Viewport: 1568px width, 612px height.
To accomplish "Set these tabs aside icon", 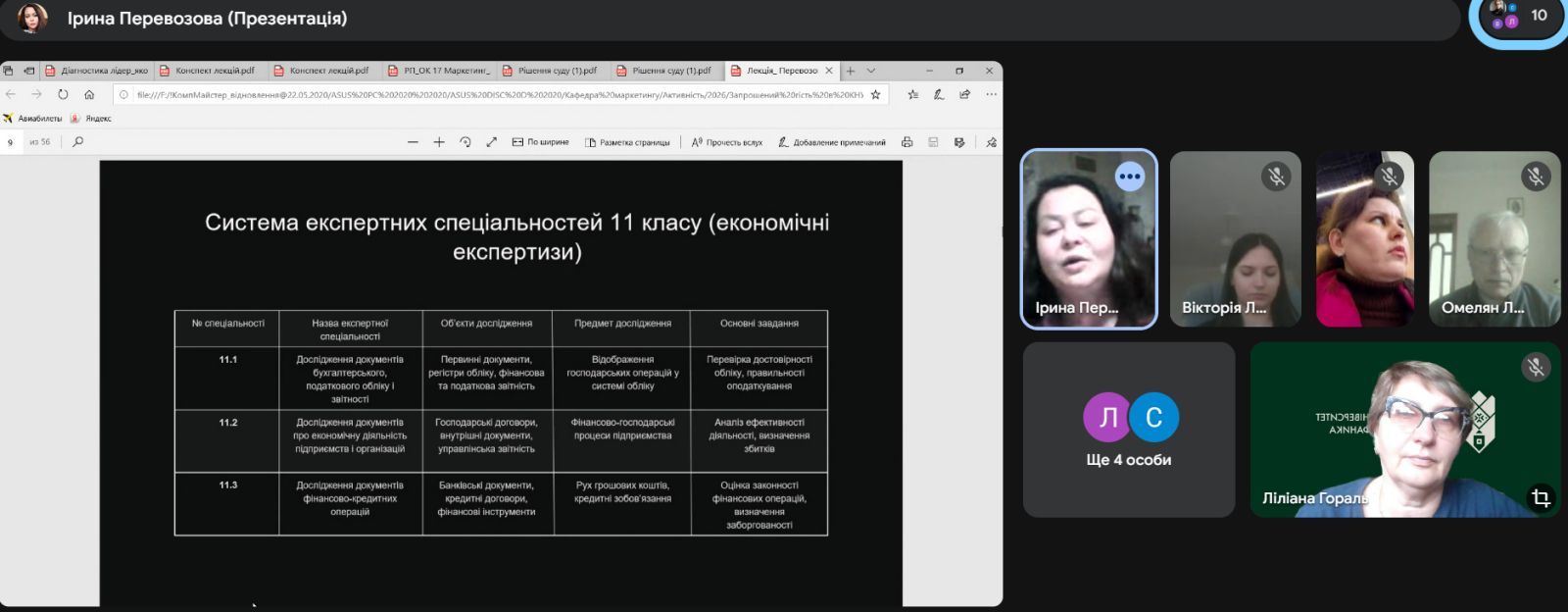I will (x=29, y=71).
